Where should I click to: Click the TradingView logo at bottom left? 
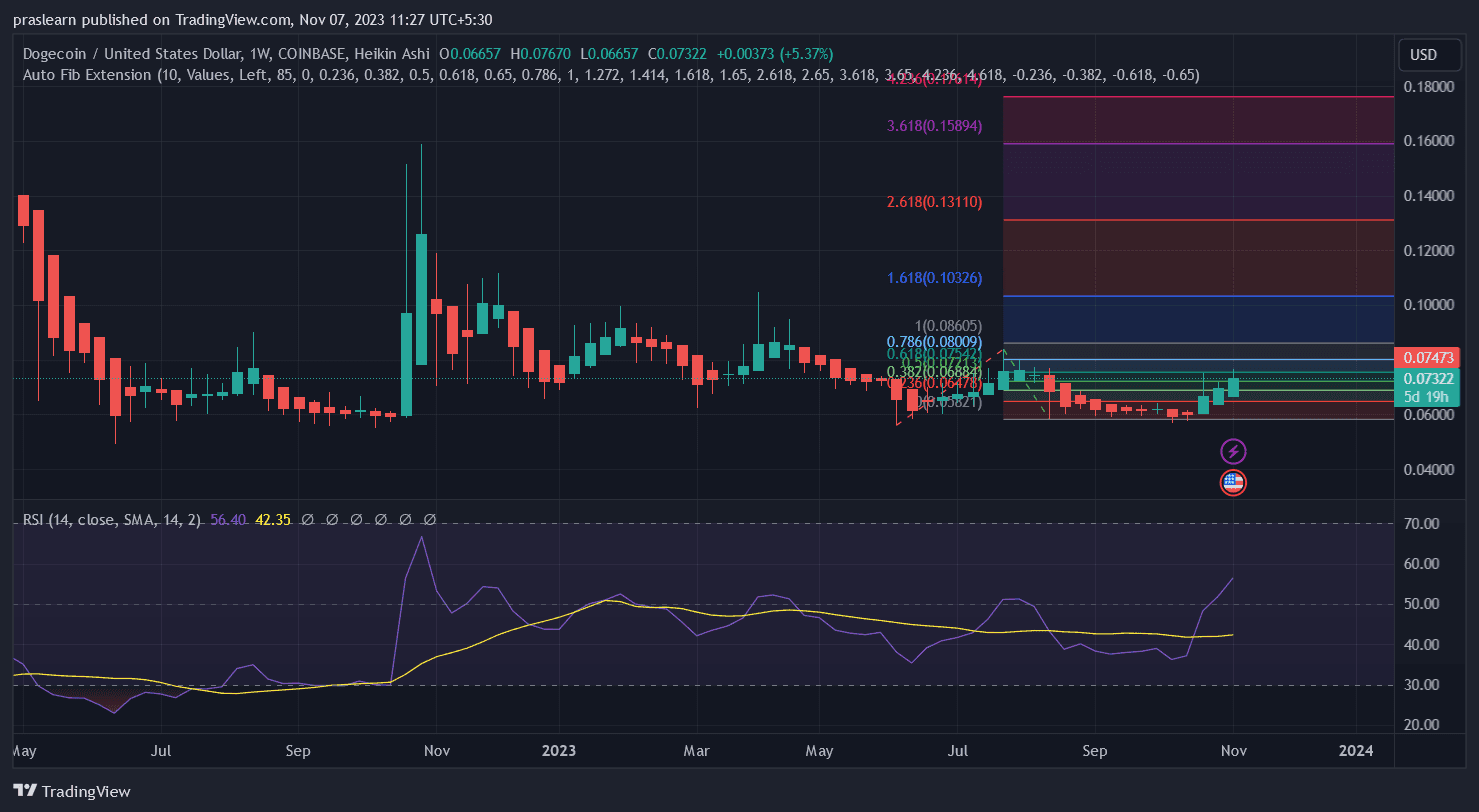point(72,791)
